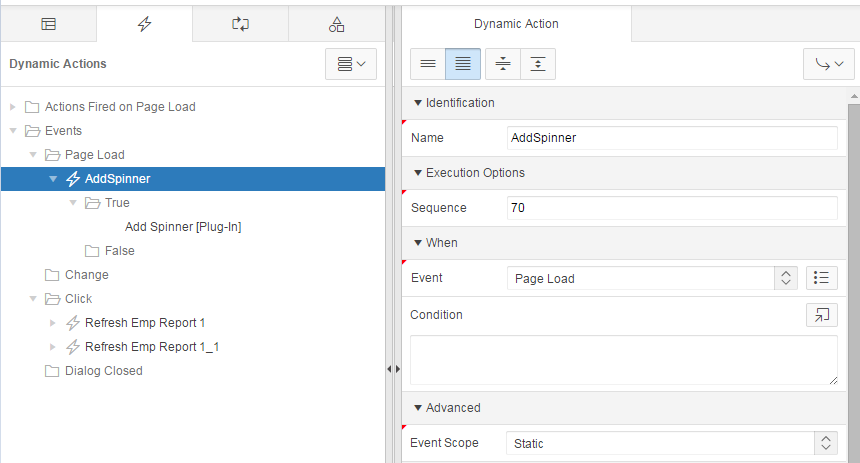Click the Expand All groups icon
The width and height of the screenshot is (860, 463).
click(538, 64)
